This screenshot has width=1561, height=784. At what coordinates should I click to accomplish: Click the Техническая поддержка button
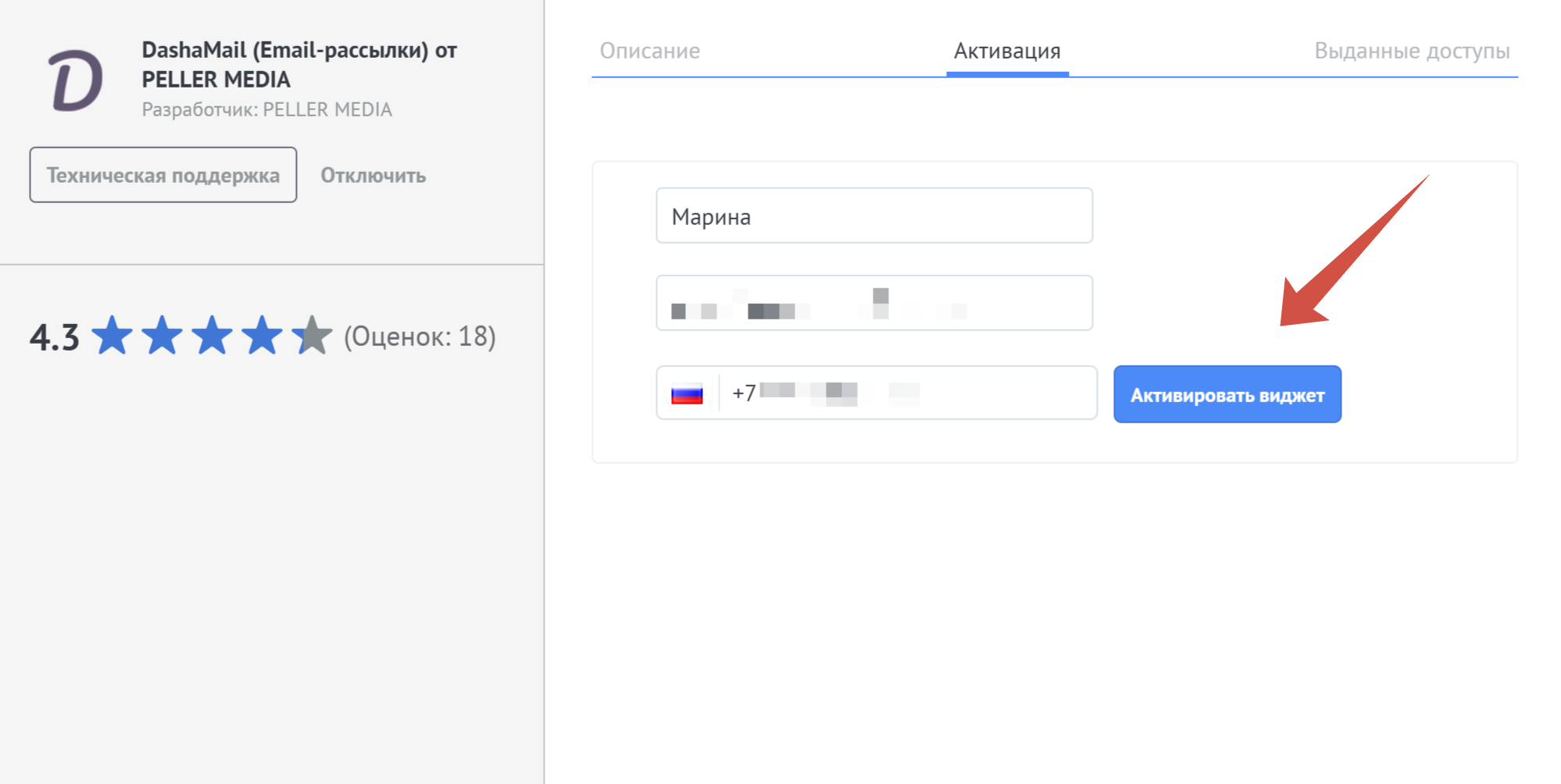tap(163, 175)
